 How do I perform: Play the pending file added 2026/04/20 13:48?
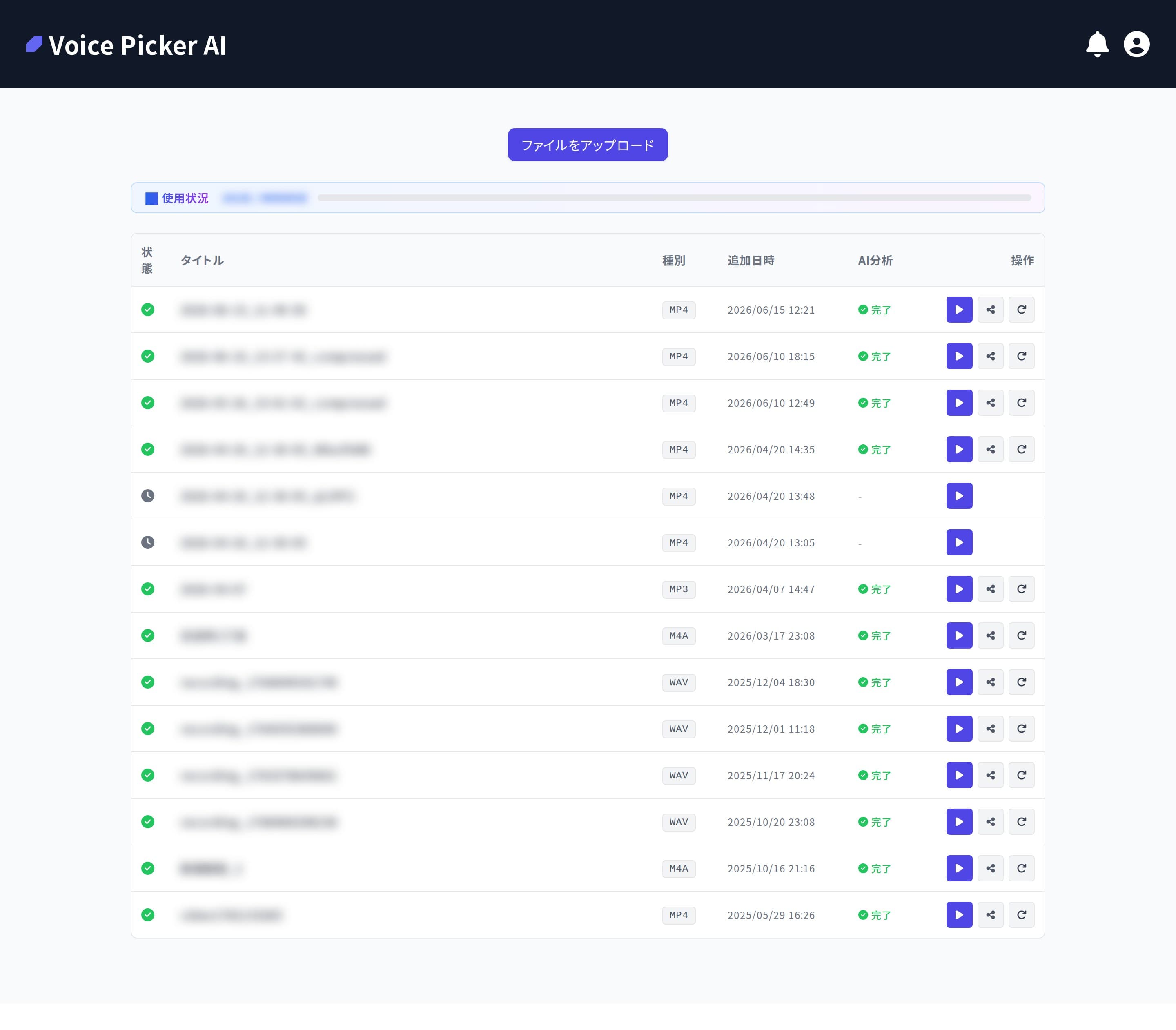point(959,496)
